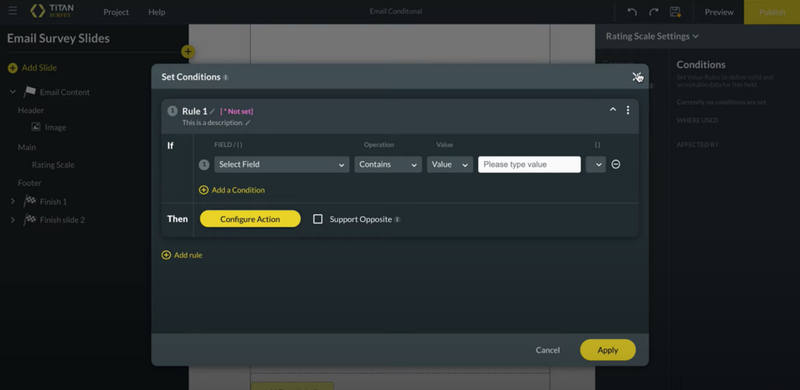
Task: Expand the Finish slide 2 tree node
Action: 13,220
